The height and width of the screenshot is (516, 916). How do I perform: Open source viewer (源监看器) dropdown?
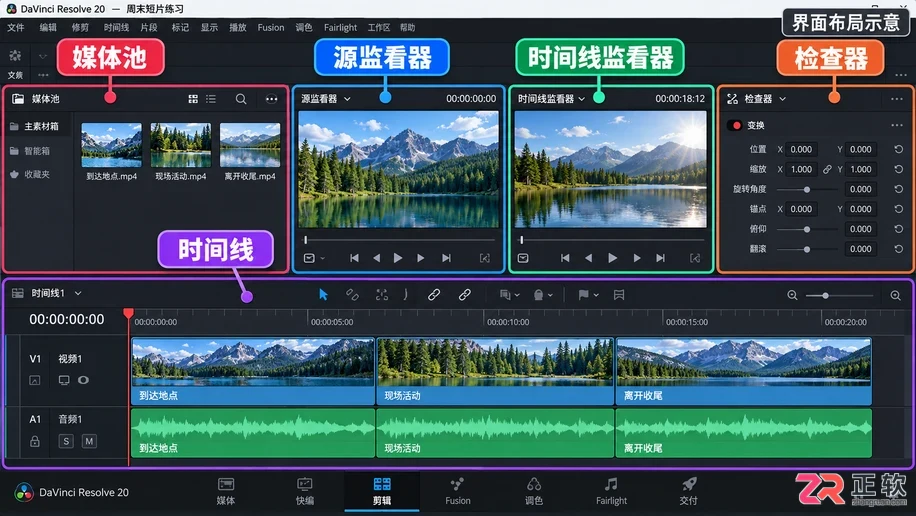[x=347, y=99]
